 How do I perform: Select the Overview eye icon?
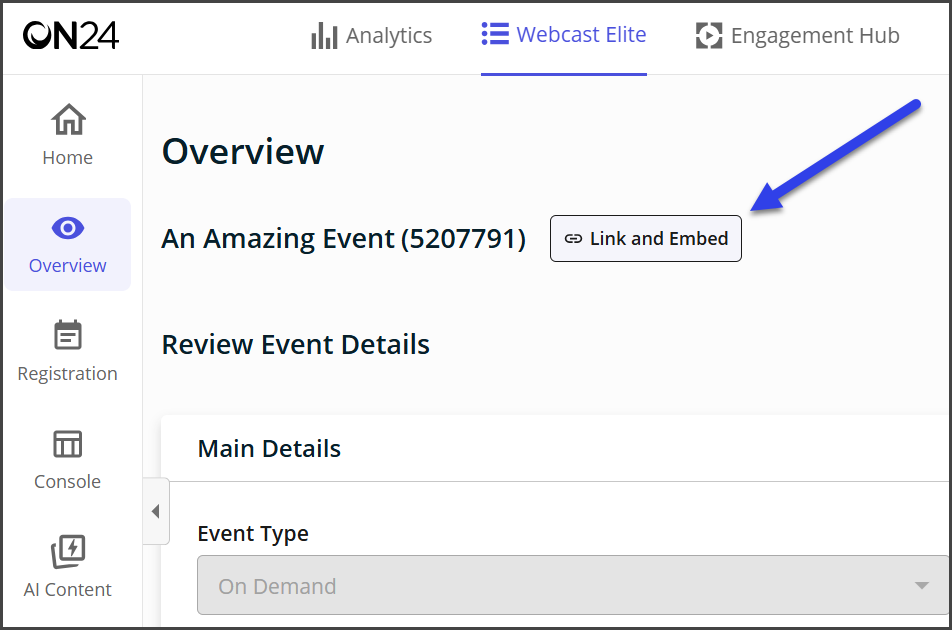pyautogui.click(x=68, y=228)
